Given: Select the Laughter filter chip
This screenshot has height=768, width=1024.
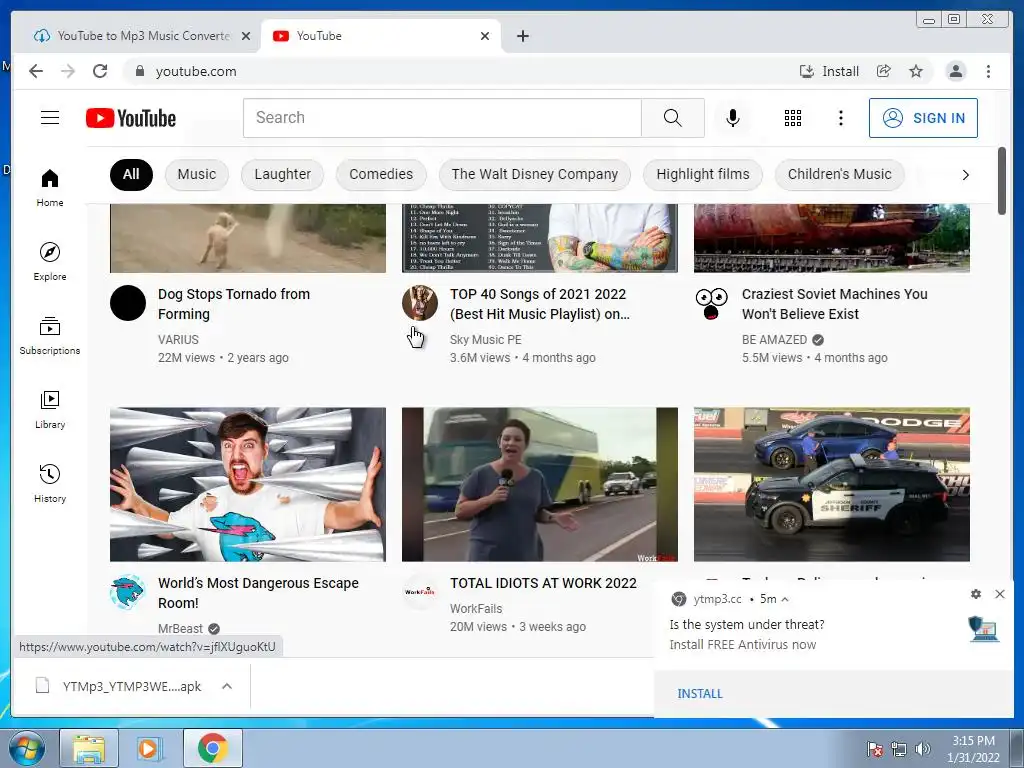Looking at the screenshot, I should pyautogui.click(x=282, y=174).
